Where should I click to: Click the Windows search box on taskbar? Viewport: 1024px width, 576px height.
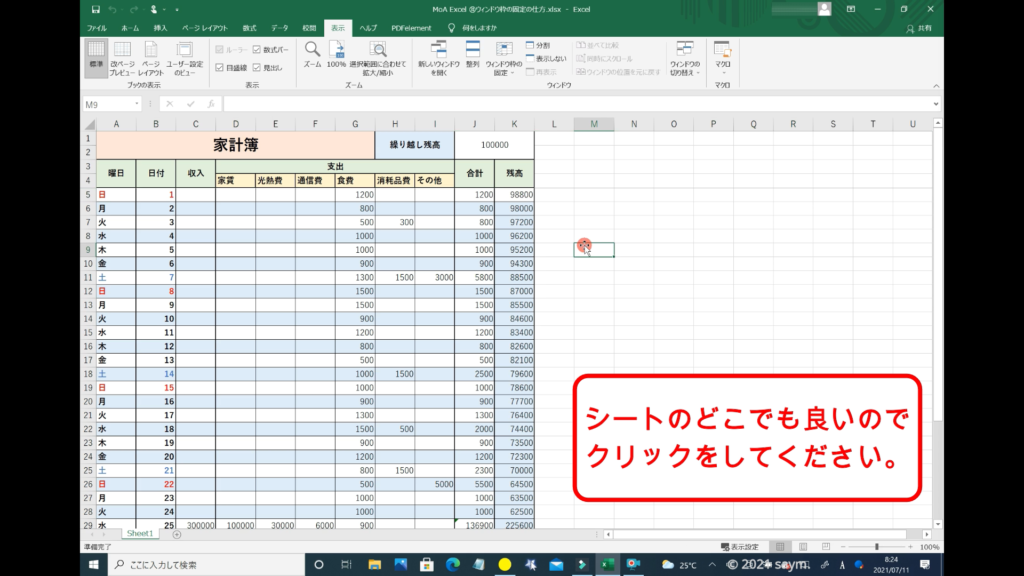tap(200, 565)
